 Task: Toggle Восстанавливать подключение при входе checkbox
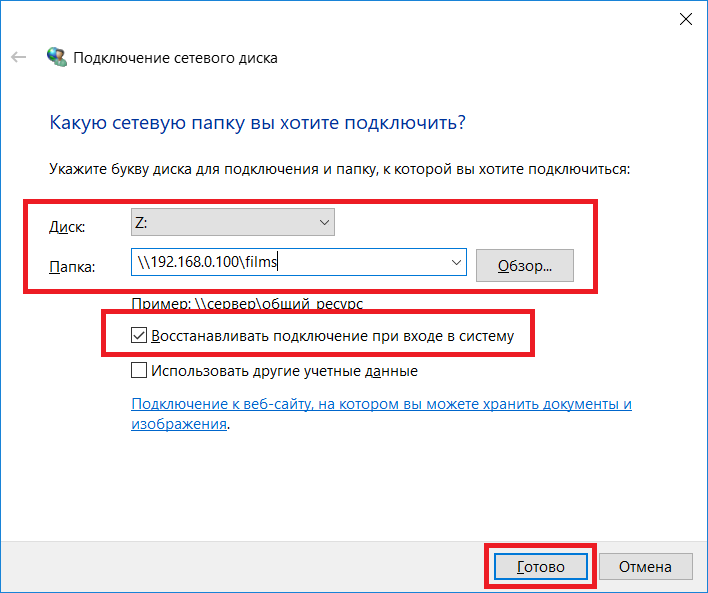tap(139, 336)
